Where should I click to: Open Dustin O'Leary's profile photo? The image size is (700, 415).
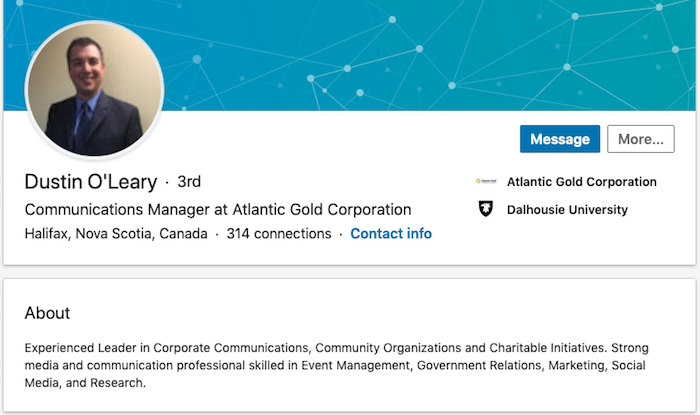(93, 91)
